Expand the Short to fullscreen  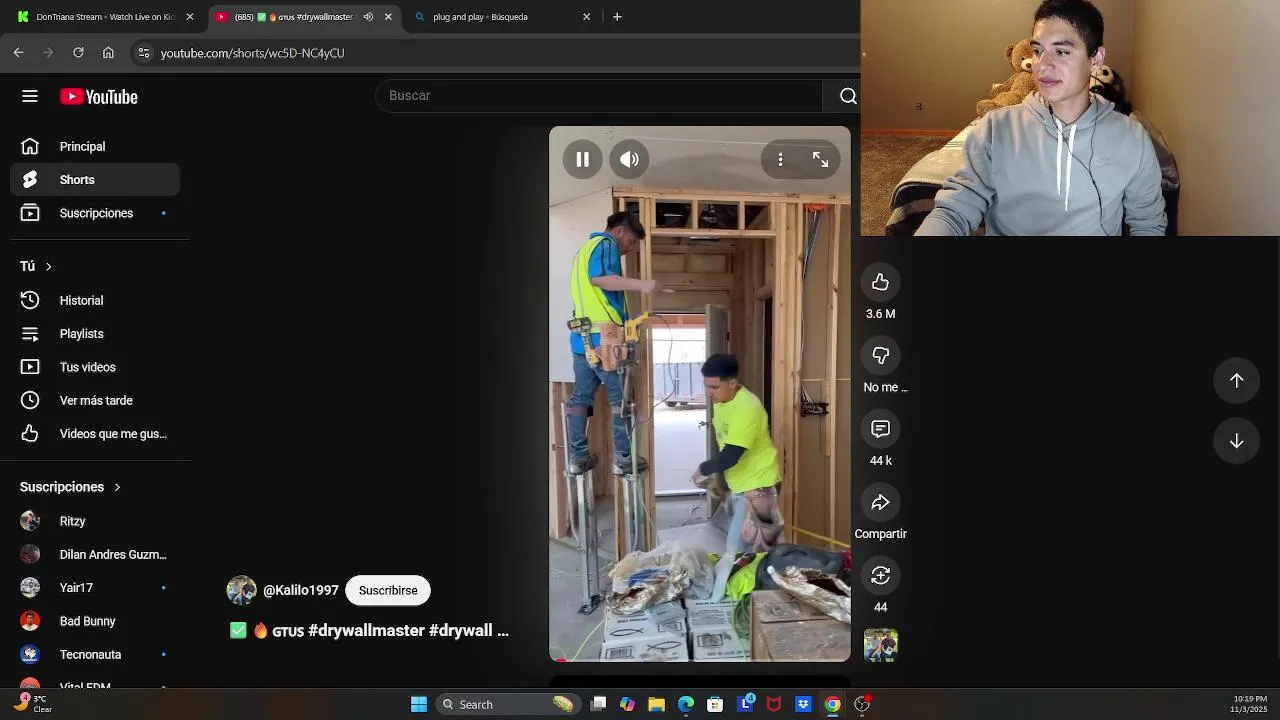(x=820, y=159)
